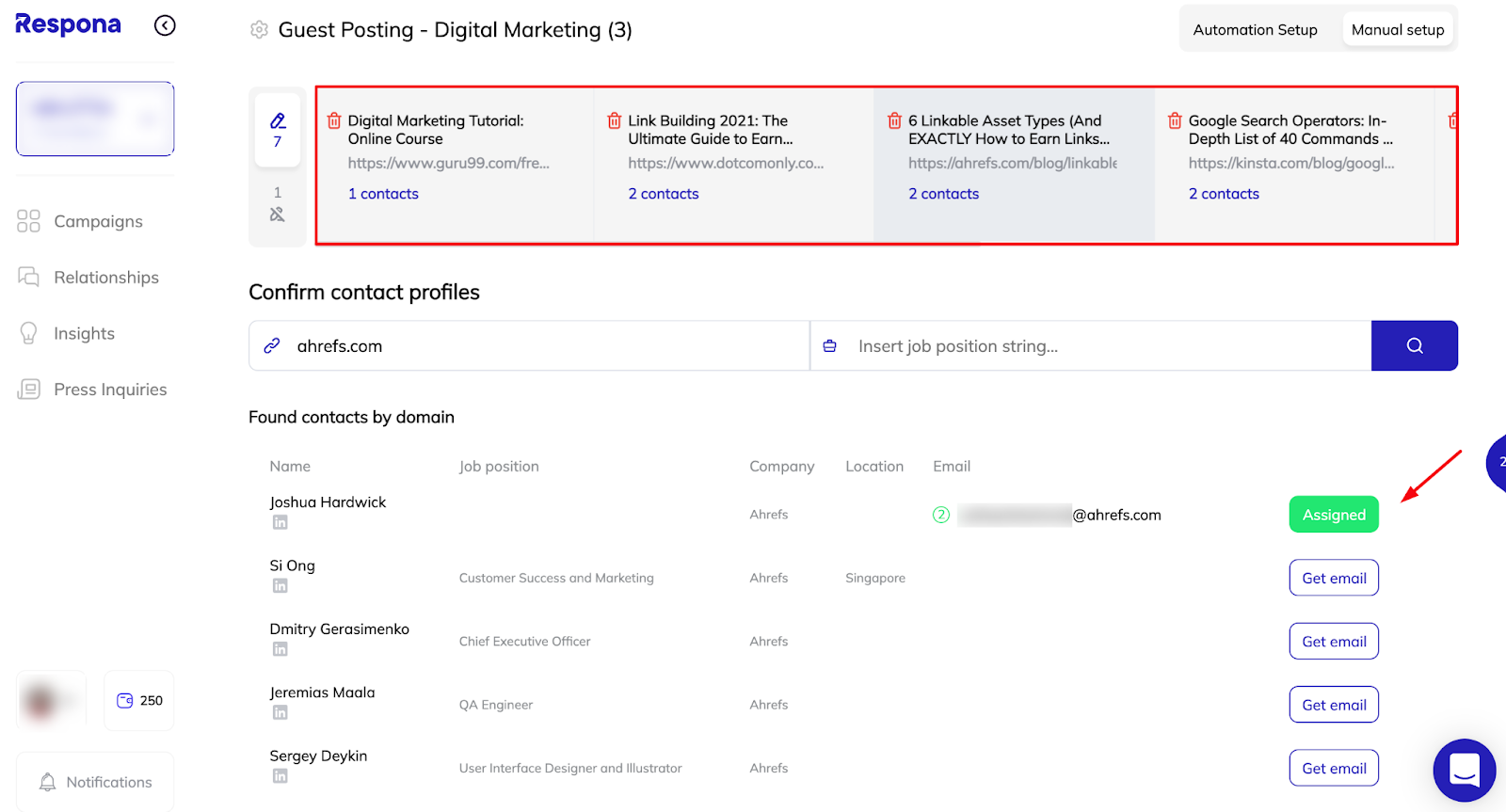This screenshot has width=1506, height=812.
Task: Open 1 contacts link for guru99
Action: [383, 194]
